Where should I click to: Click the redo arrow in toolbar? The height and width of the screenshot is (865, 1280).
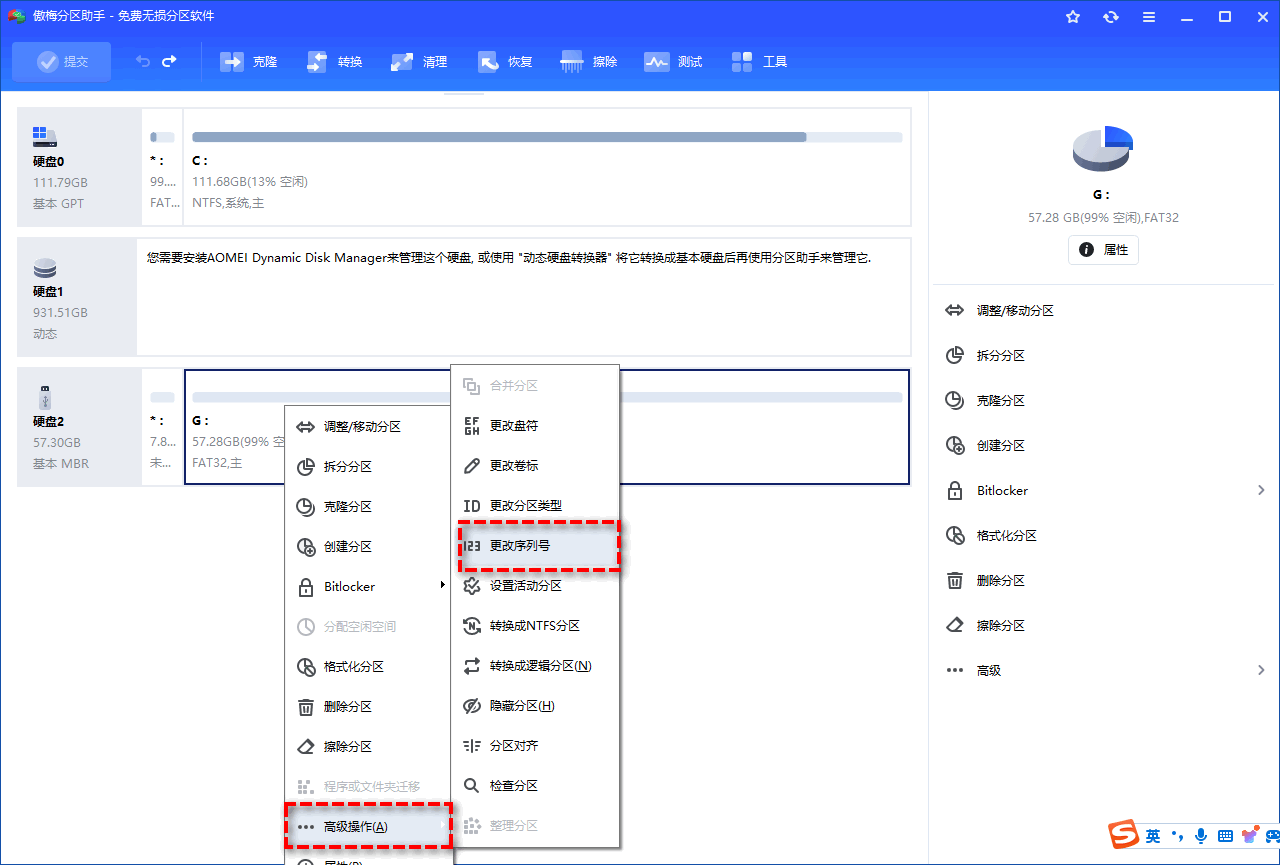169,62
